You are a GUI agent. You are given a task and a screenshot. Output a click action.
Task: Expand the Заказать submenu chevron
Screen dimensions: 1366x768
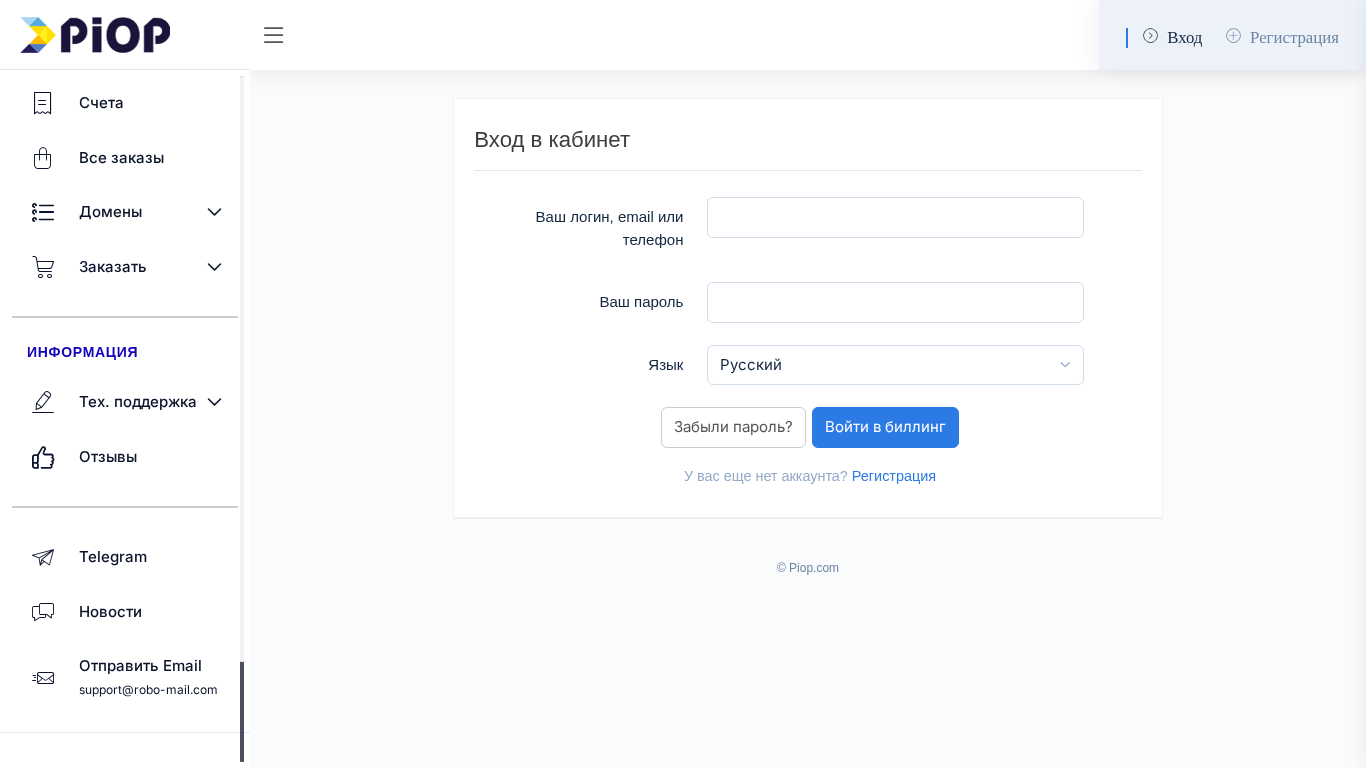coord(214,267)
